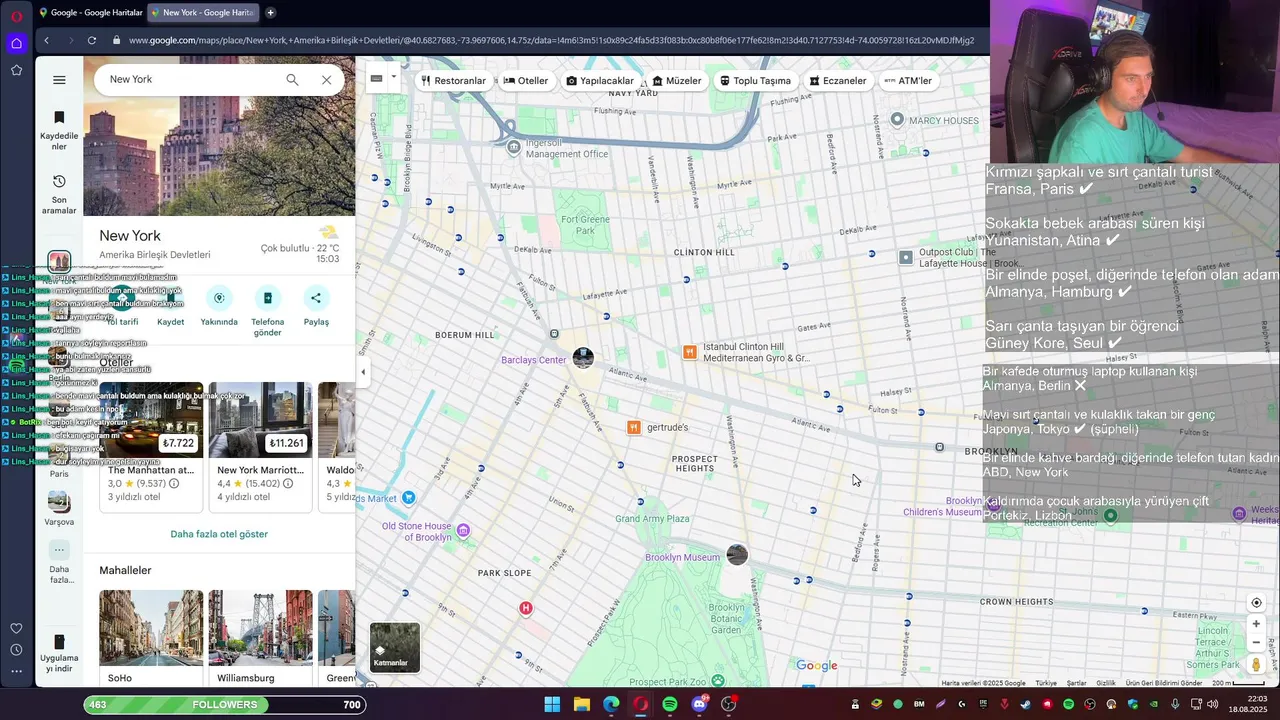Filter map by ATM'ler
This screenshot has width=1280, height=720.
coord(908,81)
